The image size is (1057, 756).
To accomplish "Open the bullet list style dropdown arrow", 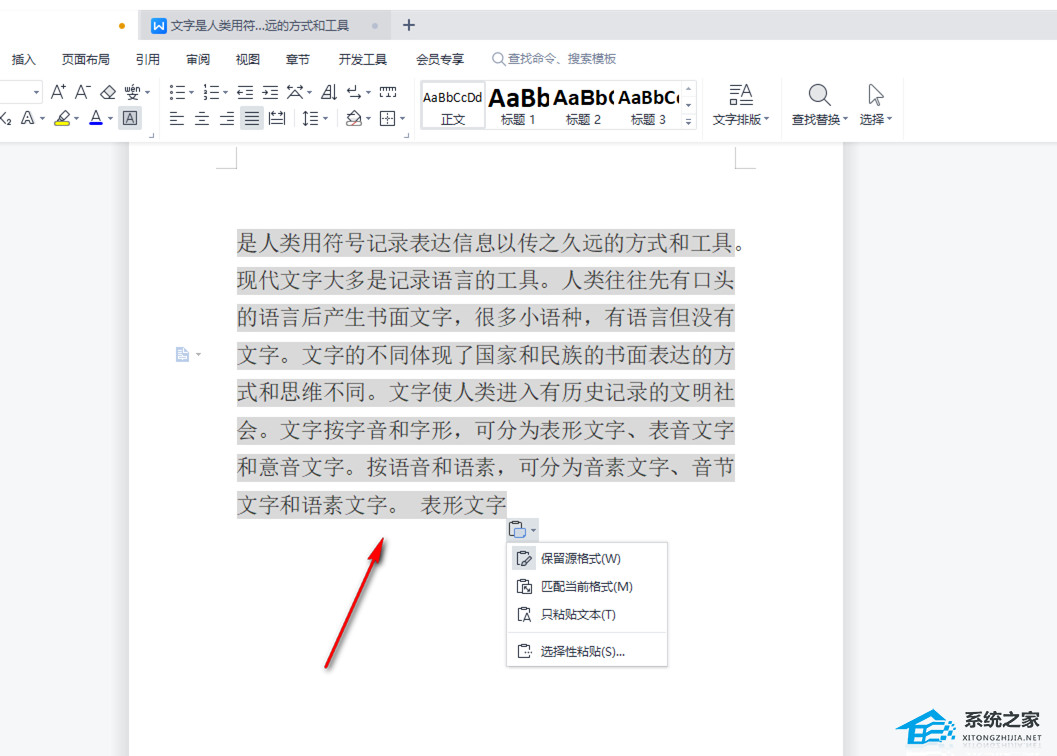I will point(191,92).
